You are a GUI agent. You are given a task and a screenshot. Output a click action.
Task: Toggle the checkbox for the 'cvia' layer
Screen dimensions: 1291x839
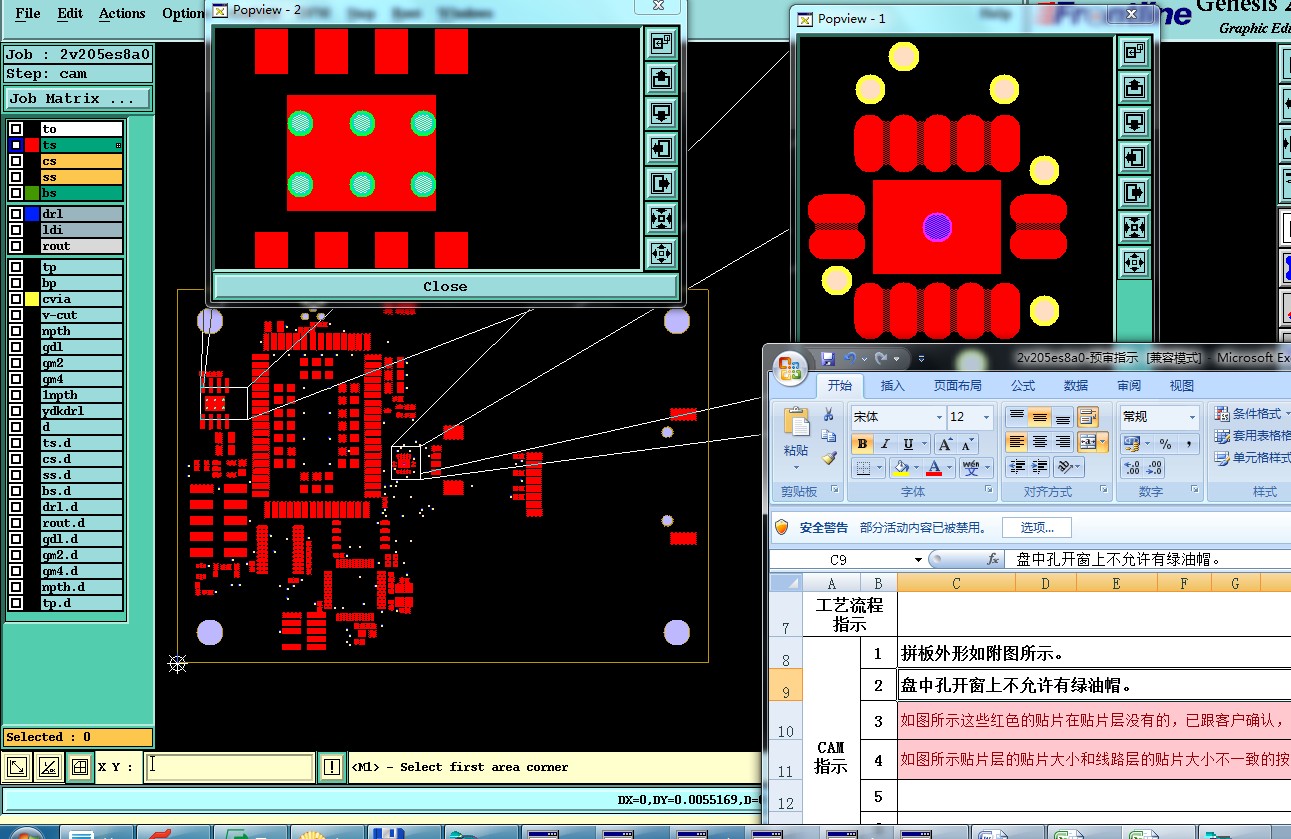pos(16,299)
